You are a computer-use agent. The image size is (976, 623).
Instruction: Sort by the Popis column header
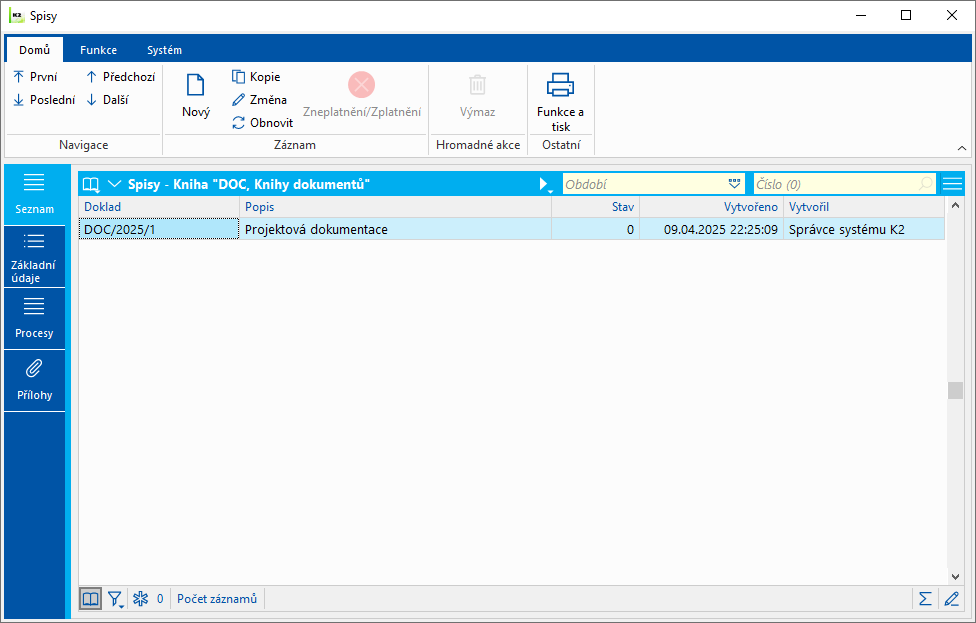point(395,207)
